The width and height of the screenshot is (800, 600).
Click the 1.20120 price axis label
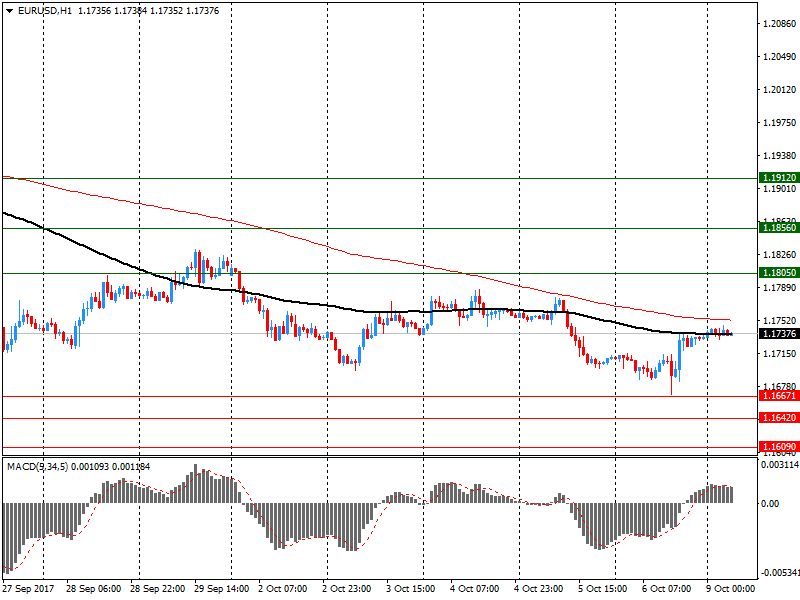780,90
